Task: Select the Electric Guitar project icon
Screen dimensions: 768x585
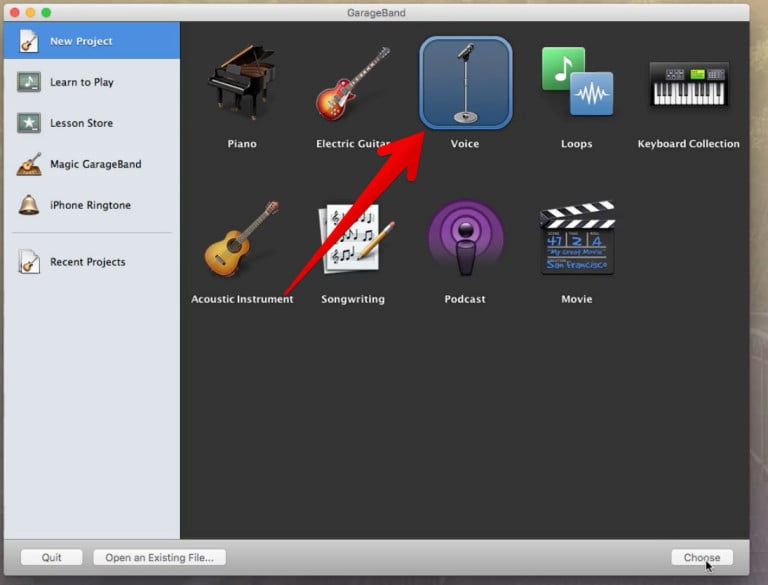Action: (353, 83)
